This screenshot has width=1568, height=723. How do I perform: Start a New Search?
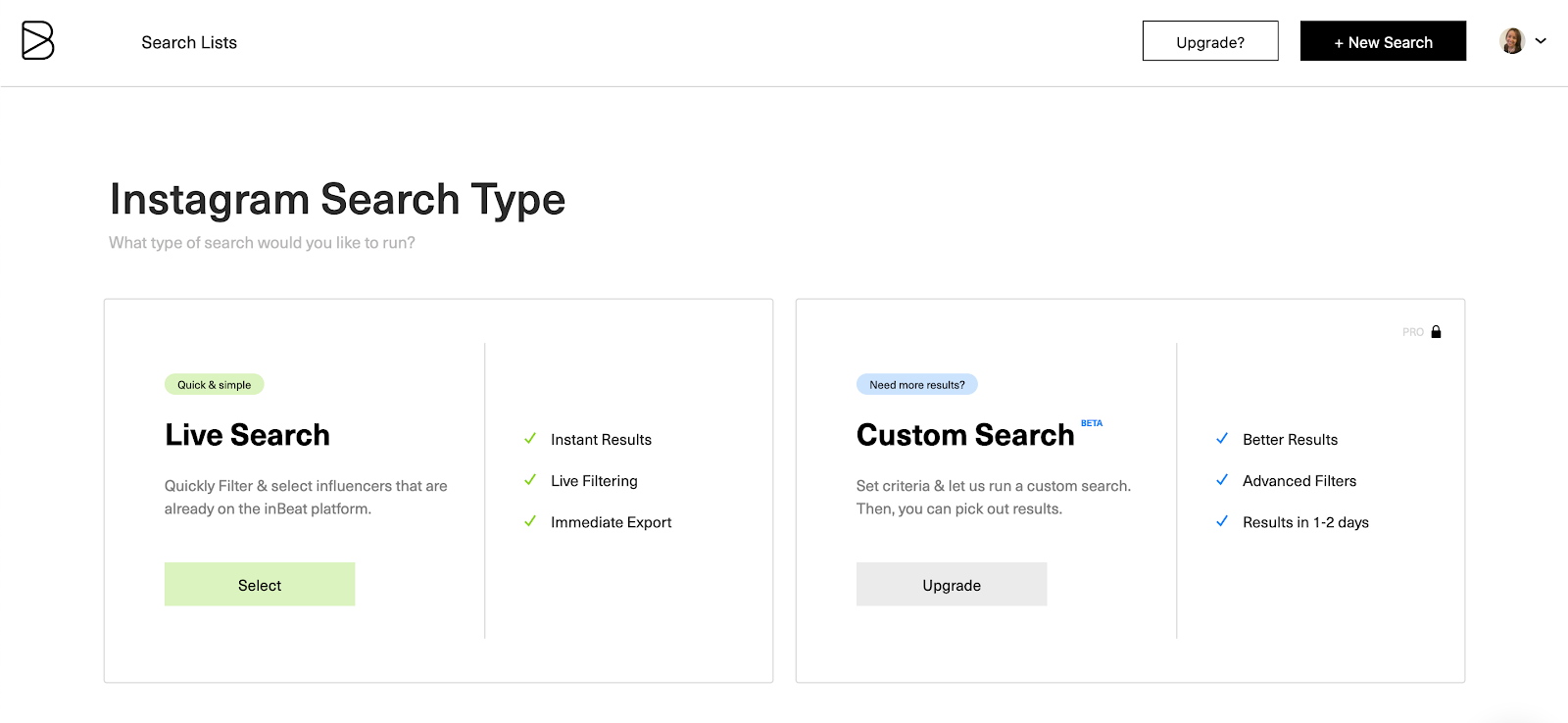1383,41
